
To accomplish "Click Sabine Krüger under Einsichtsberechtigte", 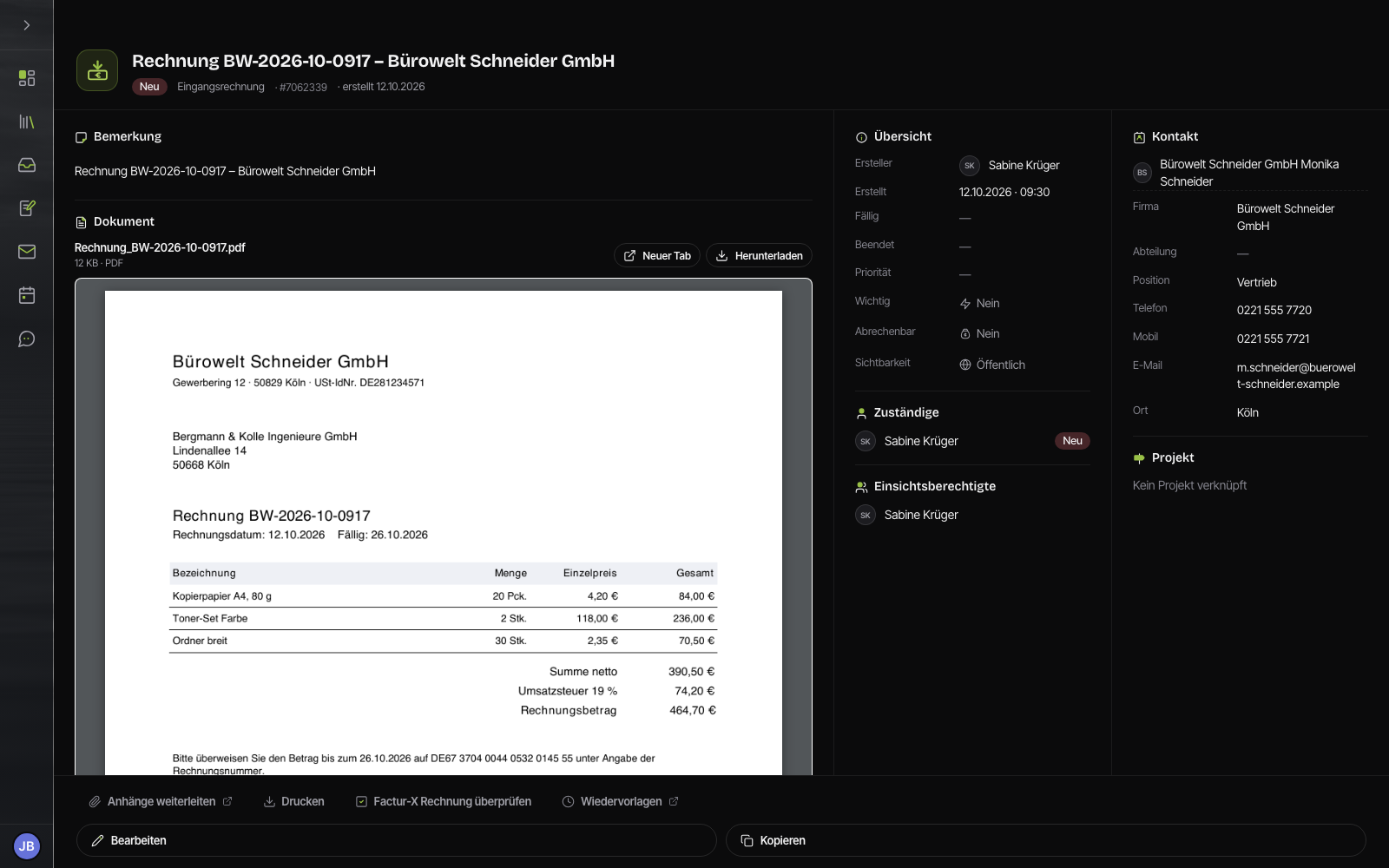I will click(907, 515).
